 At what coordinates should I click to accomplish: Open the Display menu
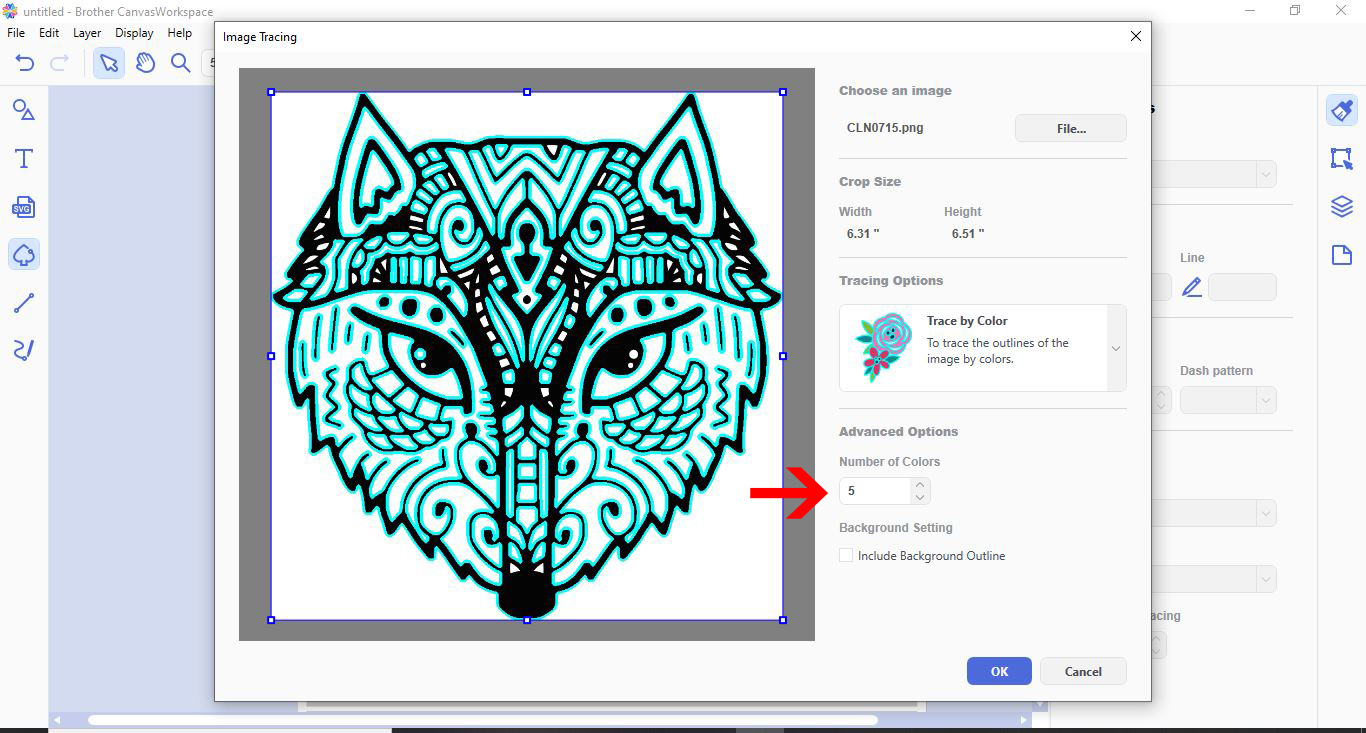[134, 33]
